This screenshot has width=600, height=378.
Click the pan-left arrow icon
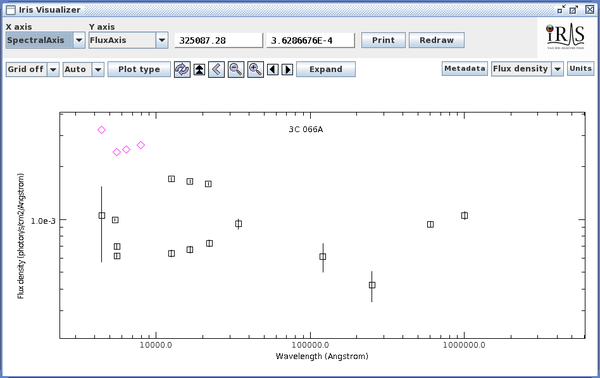click(272, 70)
